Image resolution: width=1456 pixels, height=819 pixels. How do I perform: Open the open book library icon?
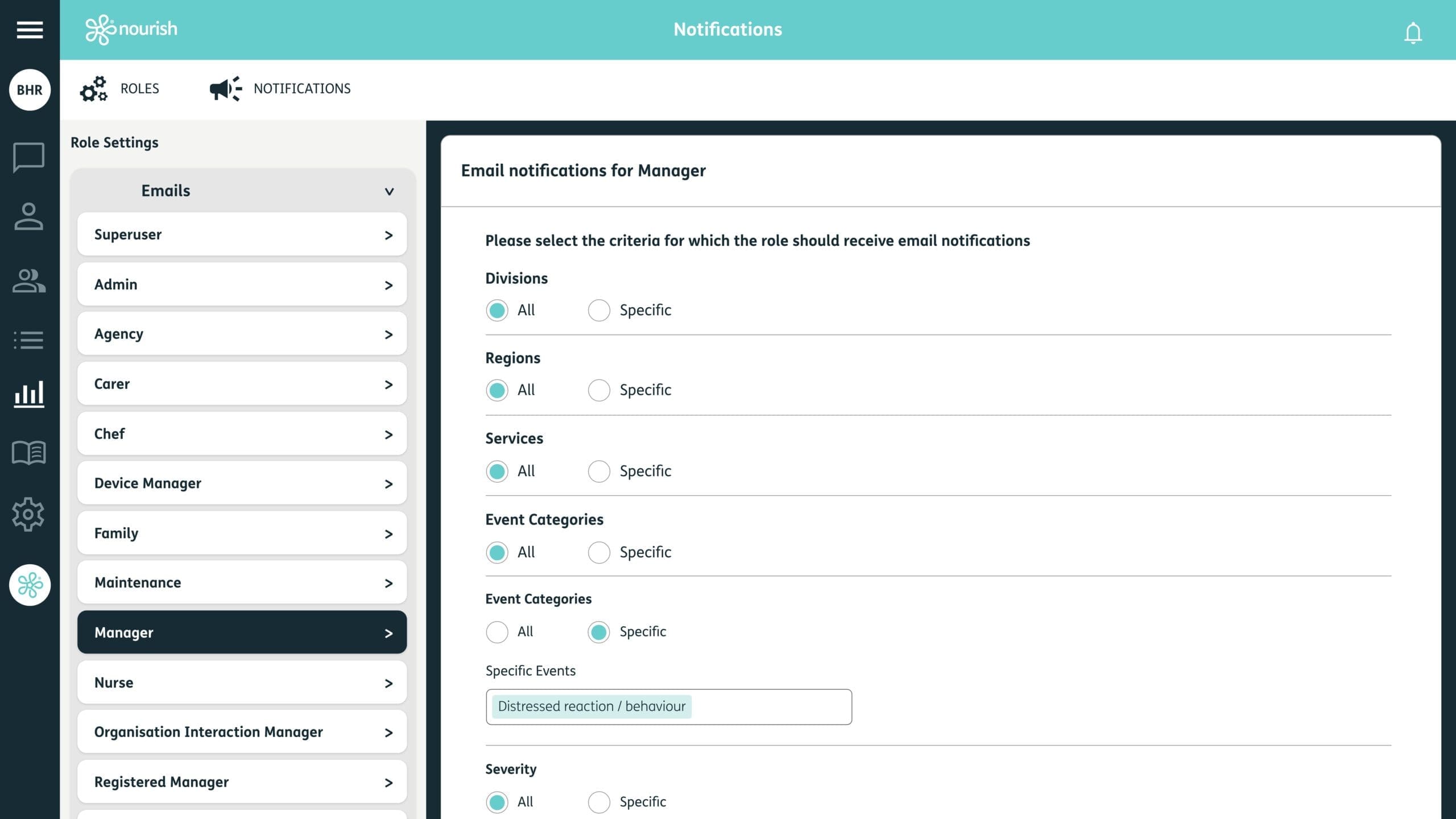[x=29, y=453]
